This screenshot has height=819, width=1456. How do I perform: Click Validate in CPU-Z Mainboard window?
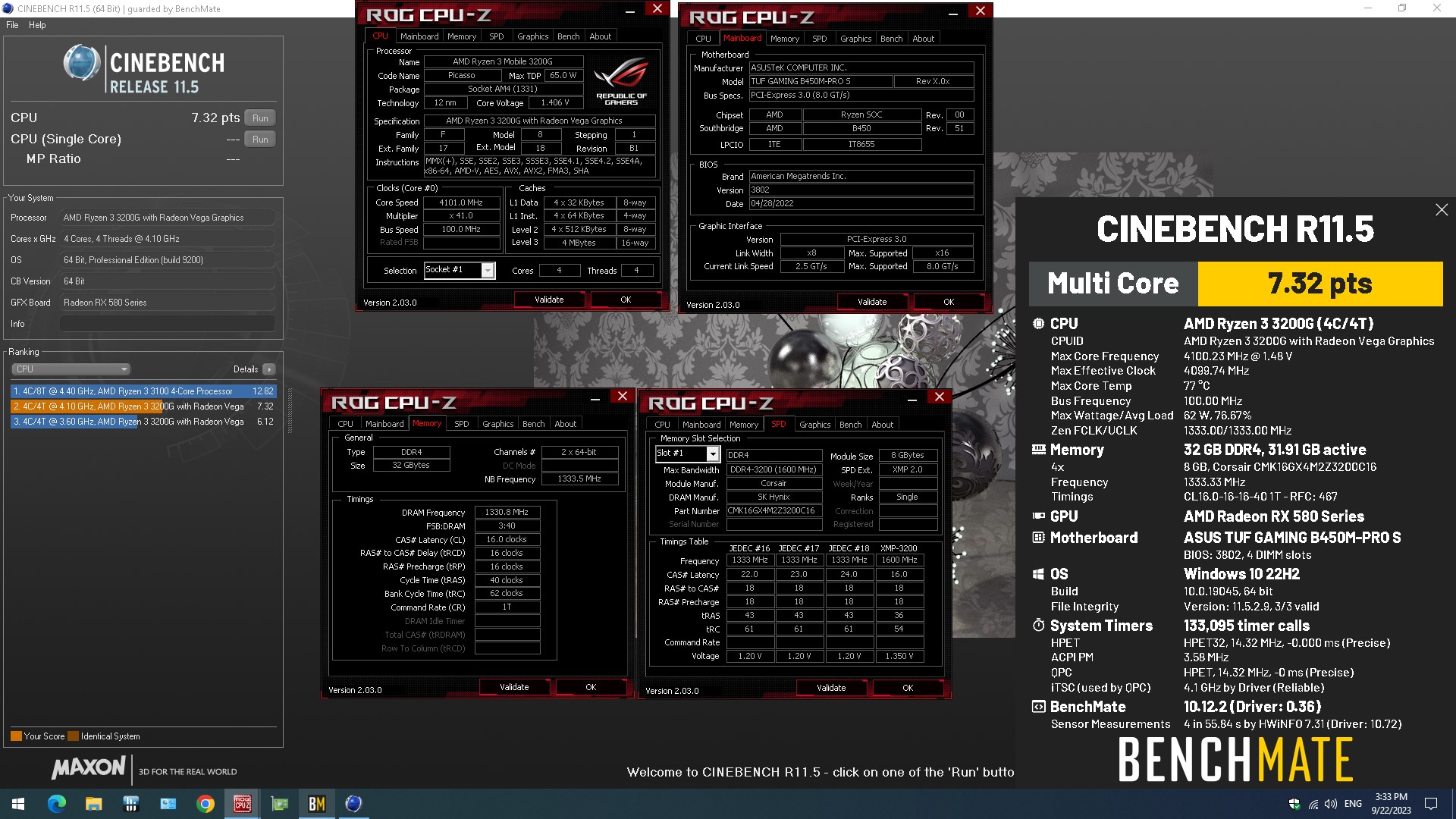tap(872, 302)
